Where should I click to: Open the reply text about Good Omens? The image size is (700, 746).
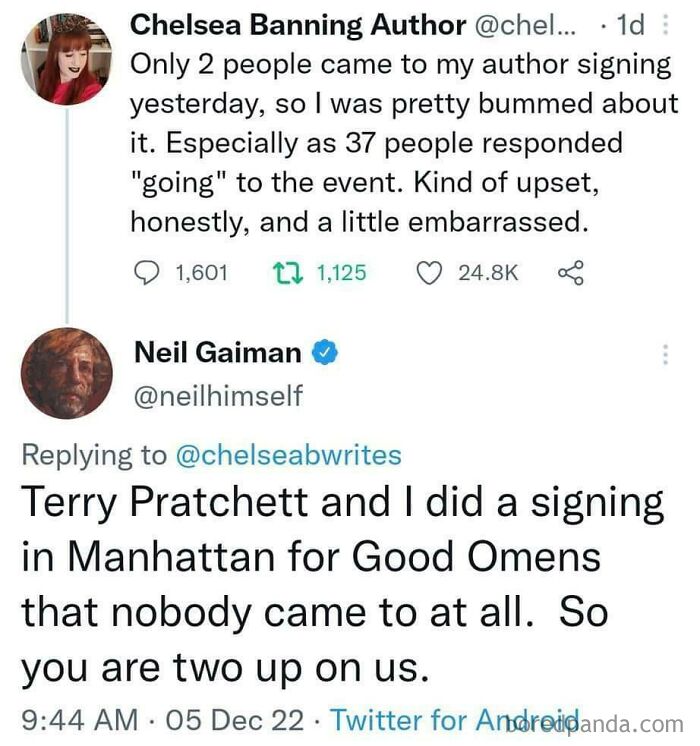[343, 584]
